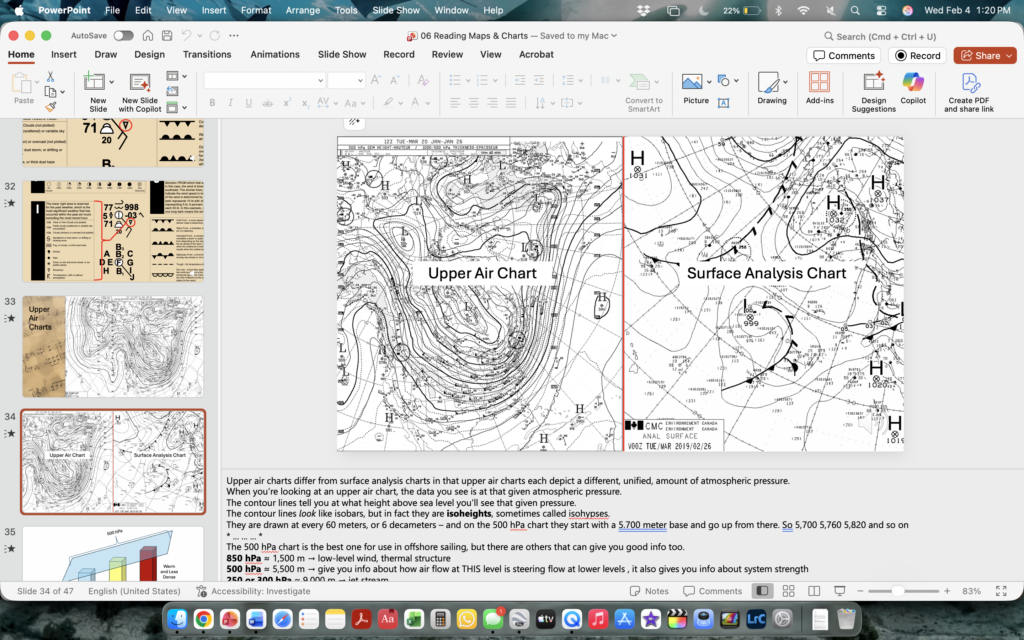
Task: Toggle the AutoSave switch
Action: click(124, 35)
